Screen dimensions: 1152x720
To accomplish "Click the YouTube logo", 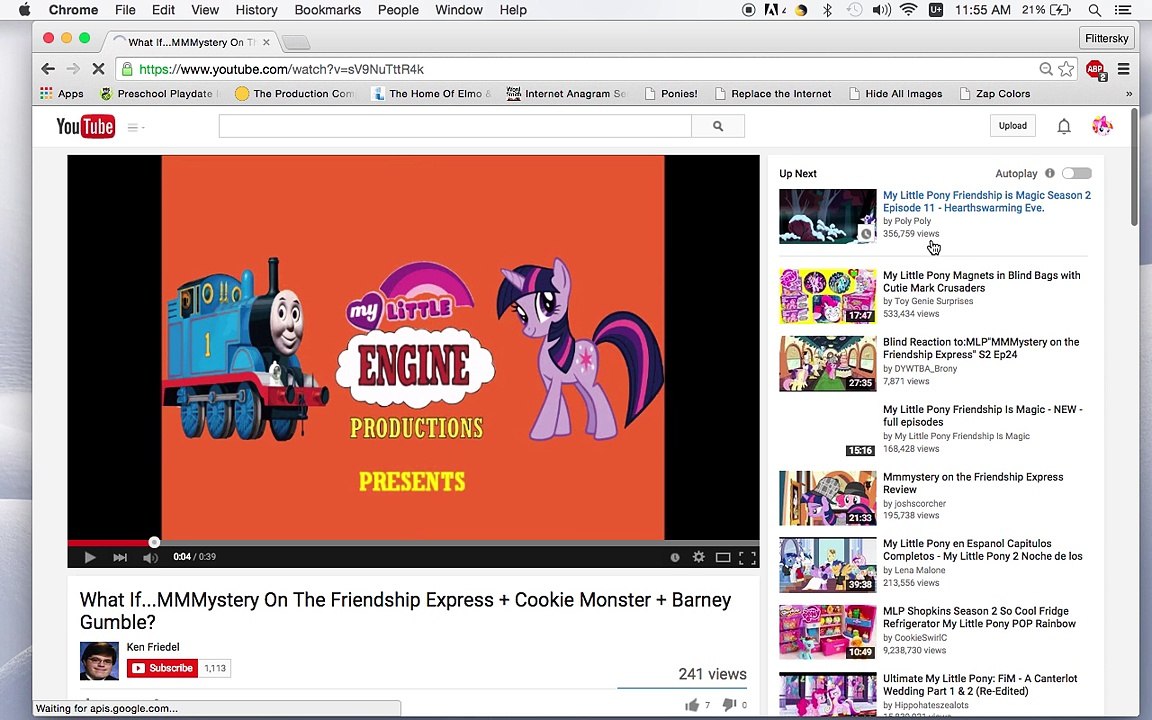I will click(85, 126).
